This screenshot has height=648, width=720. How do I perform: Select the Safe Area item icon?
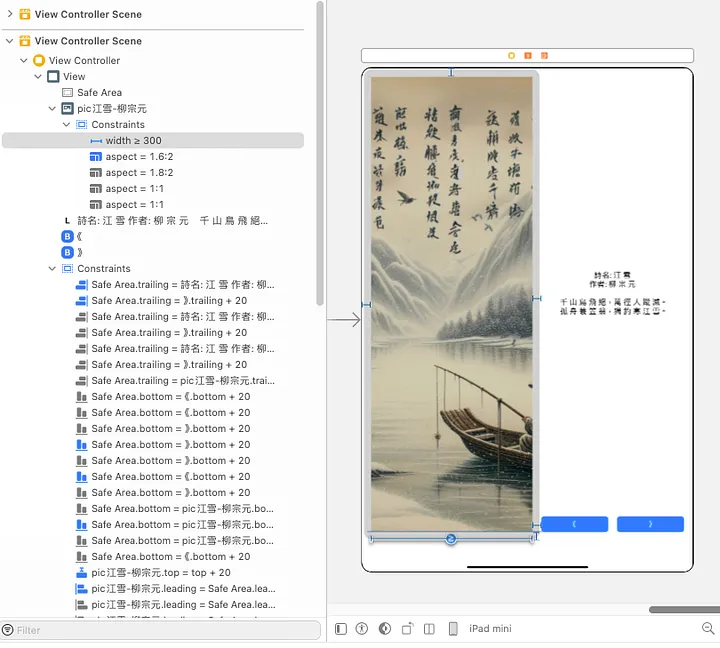coord(67,92)
